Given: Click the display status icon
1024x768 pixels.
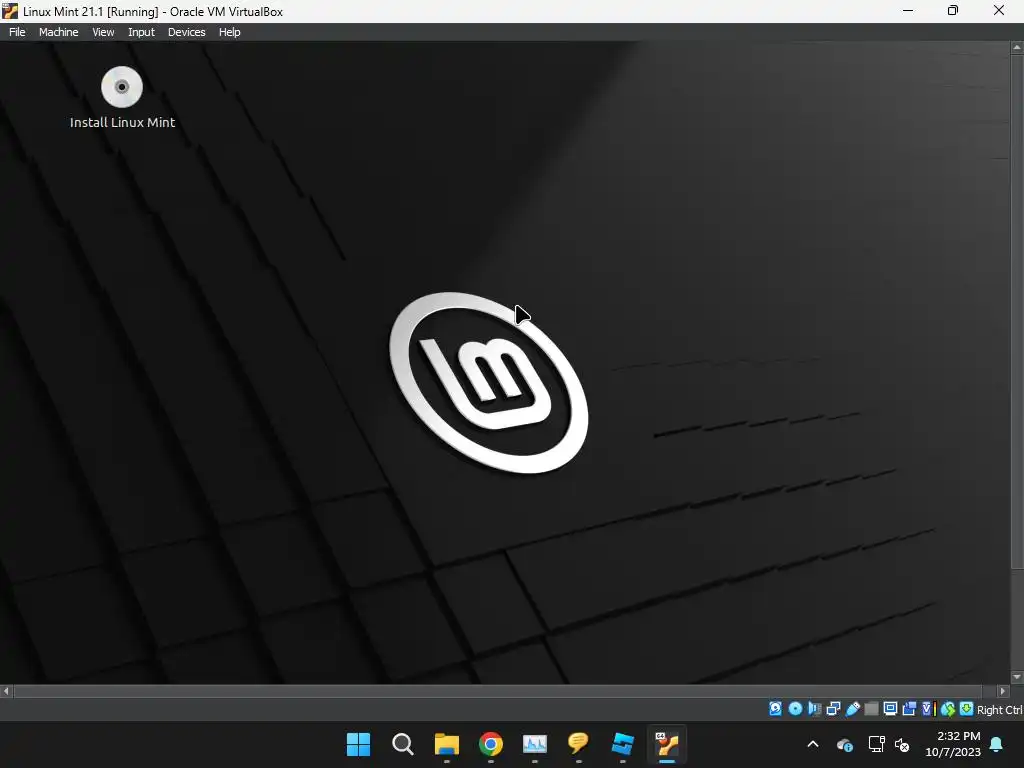Looking at the screenshot, I should pos(890,709).
